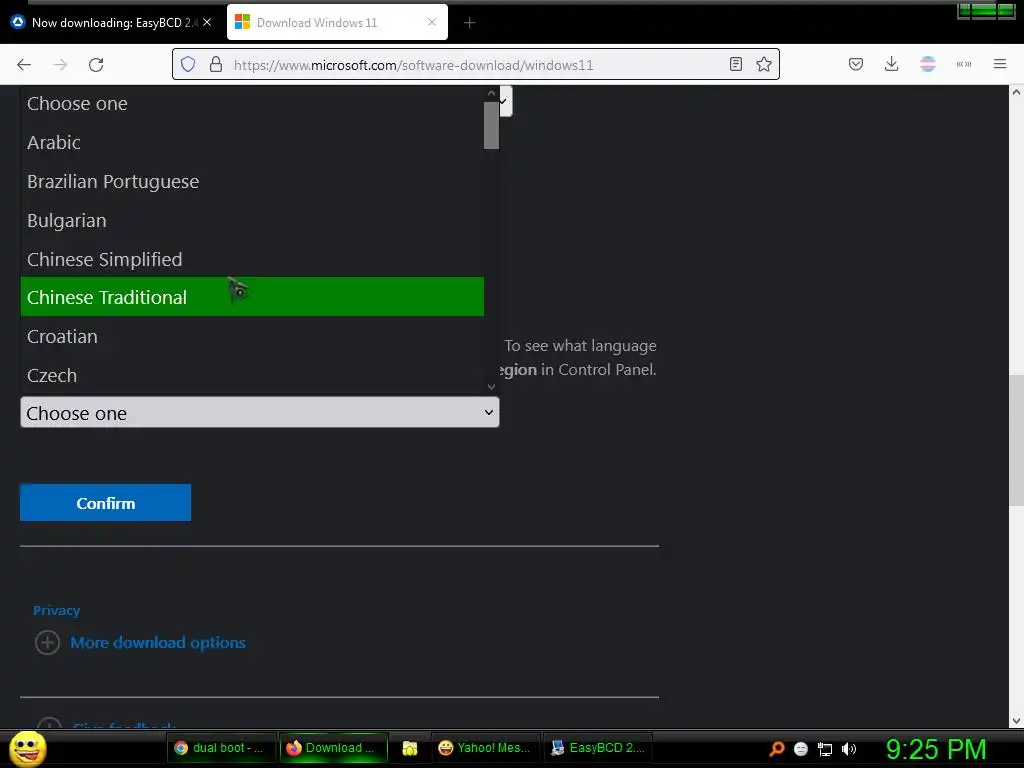Click the URL address bar
The height and width of the screenshot is (768, 1024).
[x=475, y=65]
